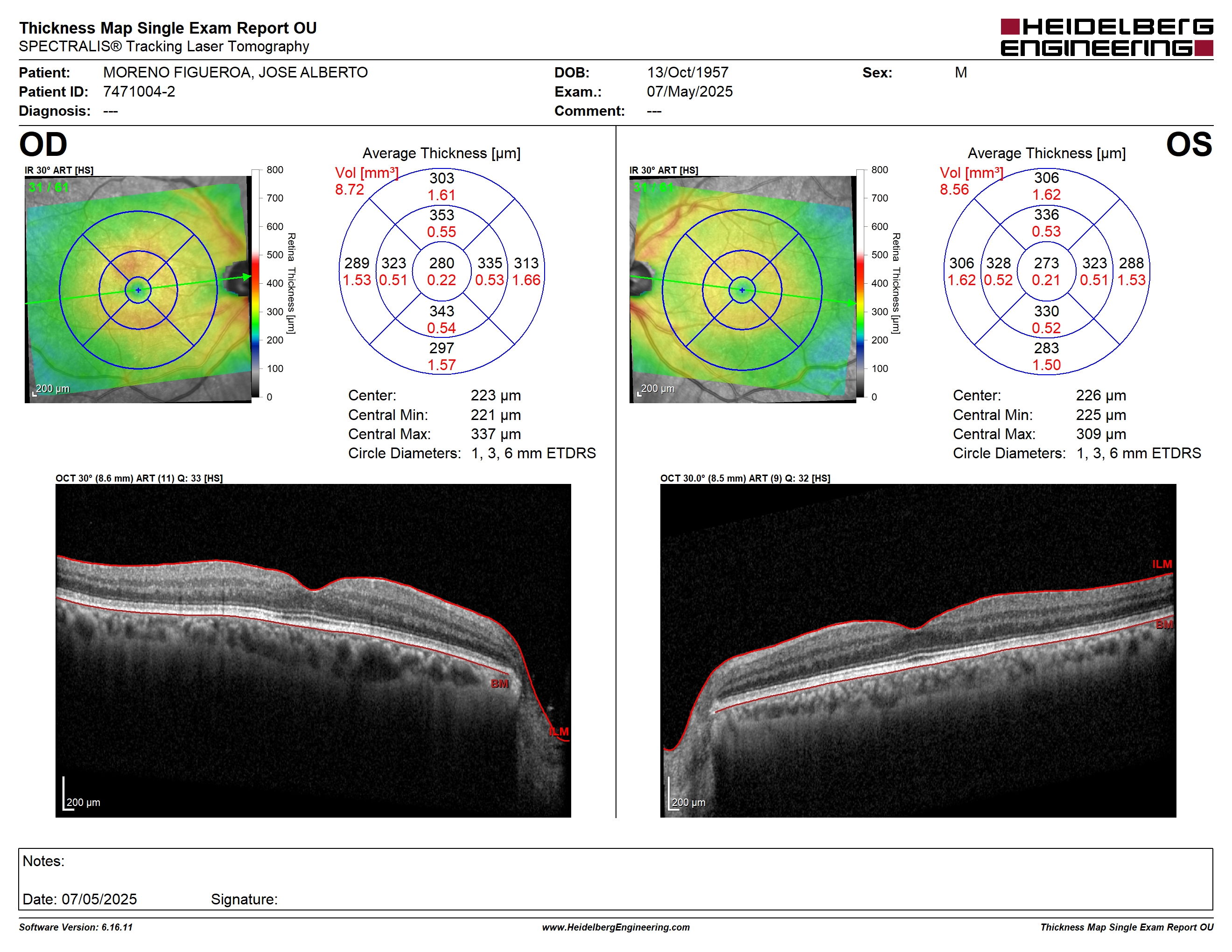Click the OS OCT B-scan image

(918, 650)
